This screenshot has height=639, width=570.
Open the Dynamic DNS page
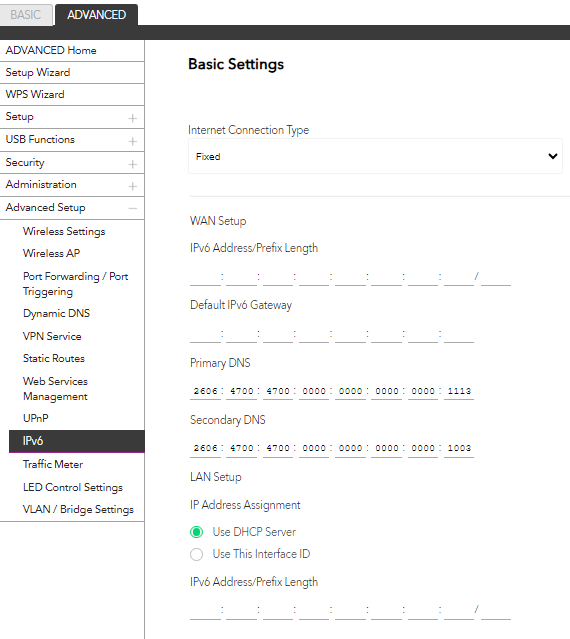(56, 313)
